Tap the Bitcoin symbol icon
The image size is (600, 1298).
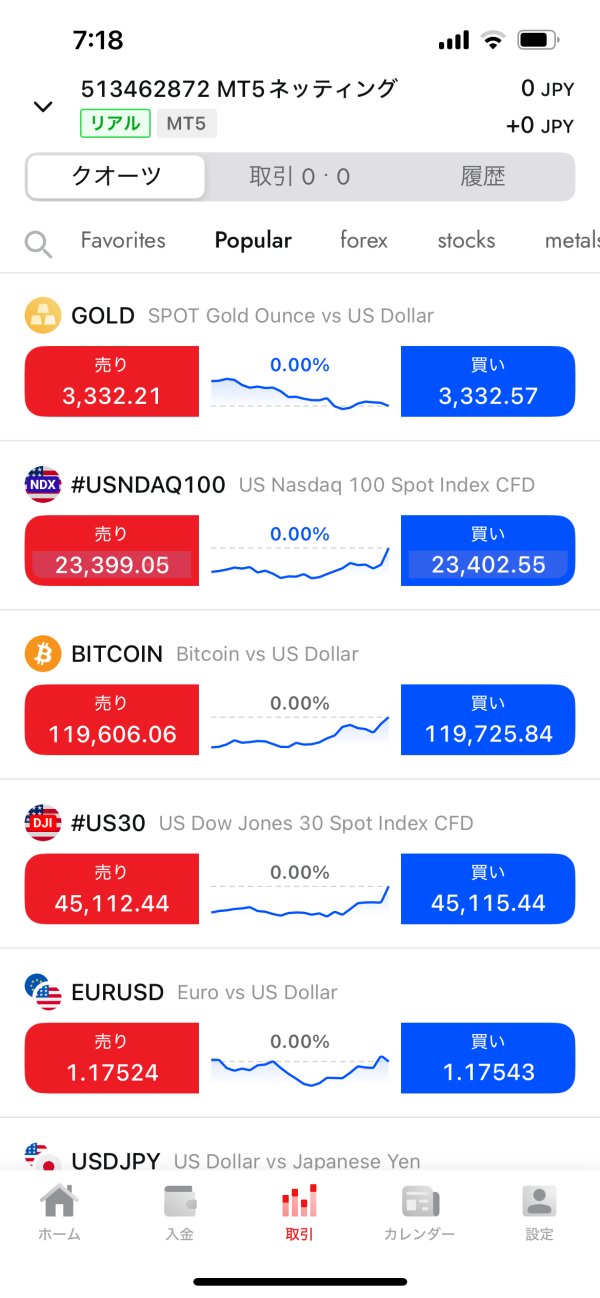tap(42, 654)
